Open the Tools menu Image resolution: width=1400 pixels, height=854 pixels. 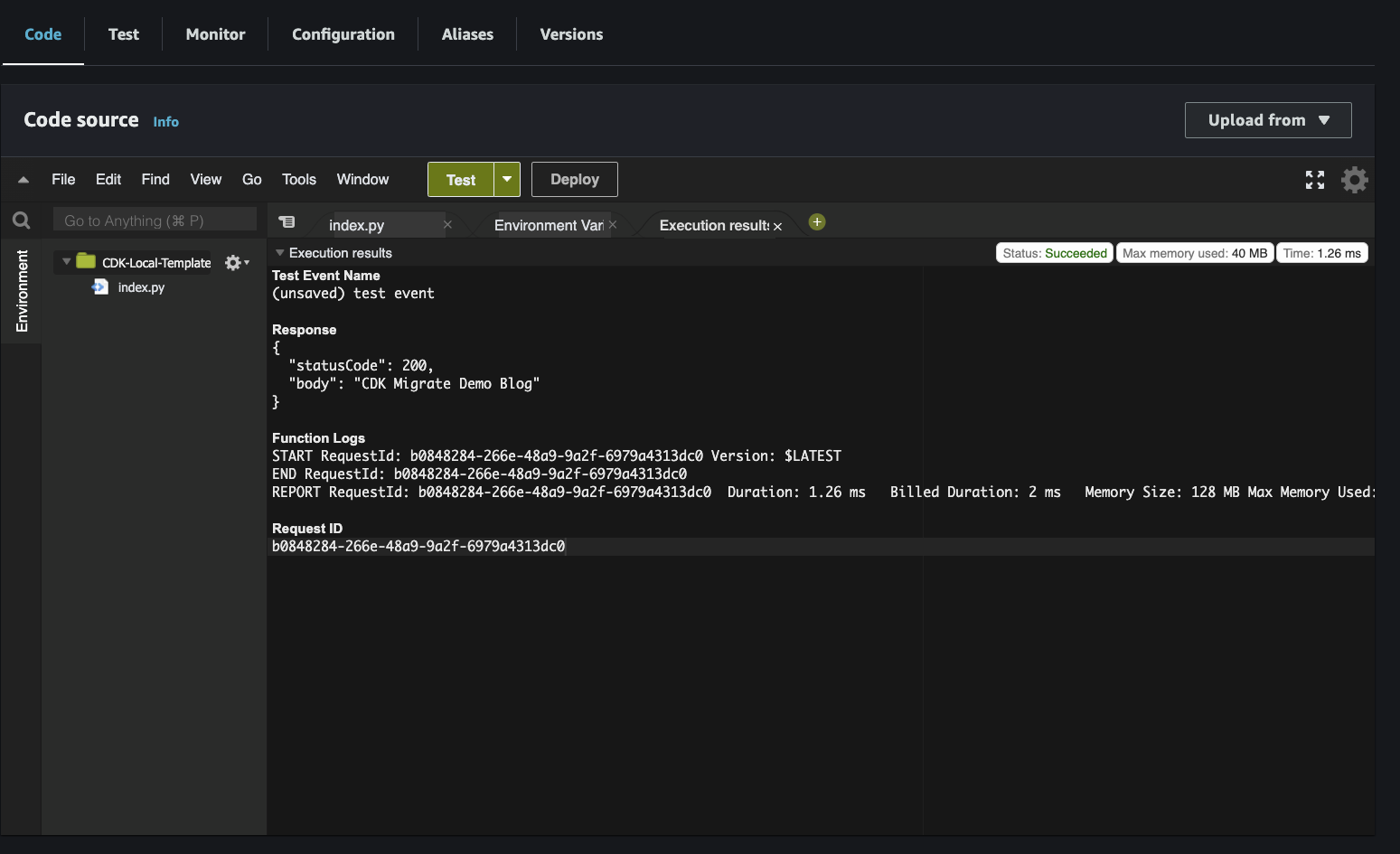(298, 179)
